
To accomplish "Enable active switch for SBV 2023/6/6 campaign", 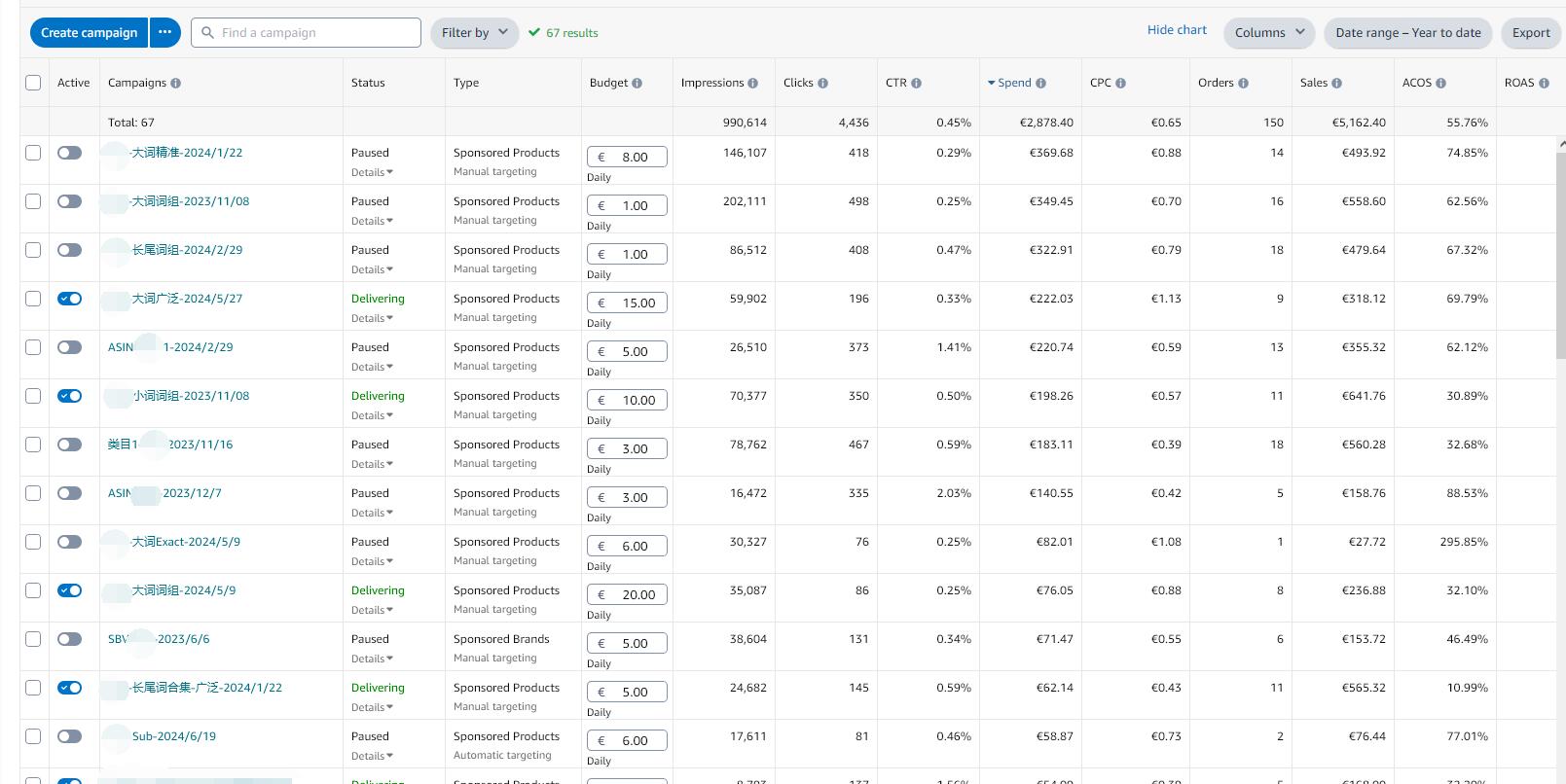I will [x=69, y=639].
